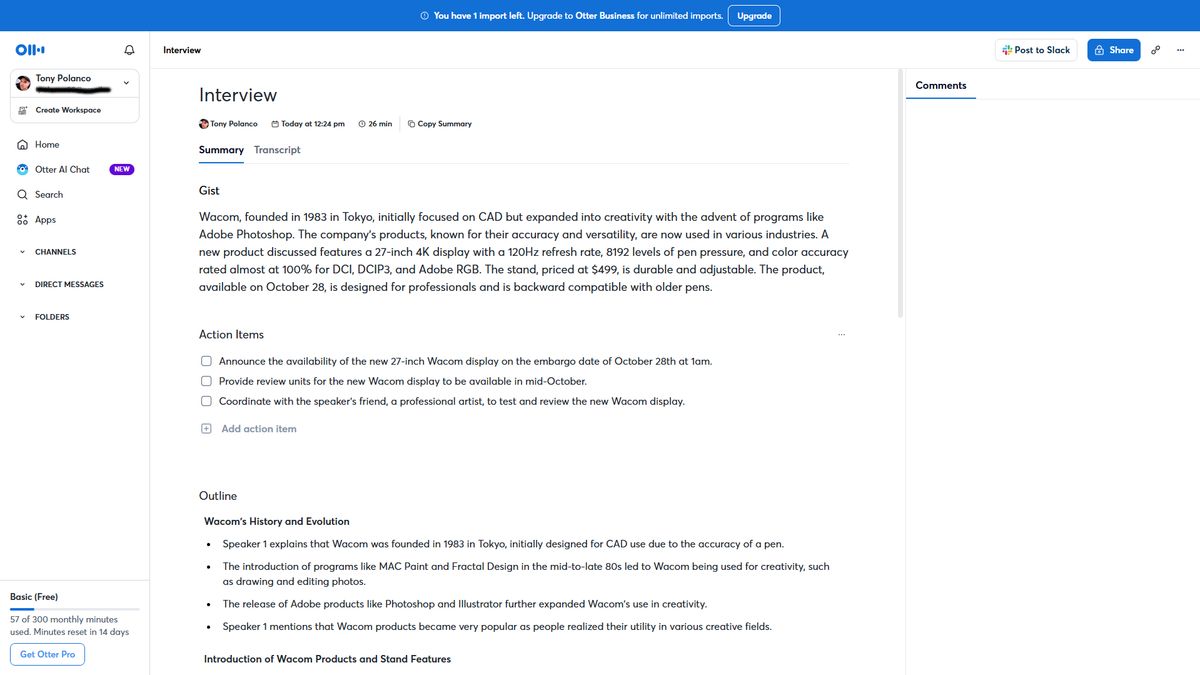Open the Apps grid icon
Image resolution: width=1200 pixels, height=675 pixels.
[x=22, y=220]
